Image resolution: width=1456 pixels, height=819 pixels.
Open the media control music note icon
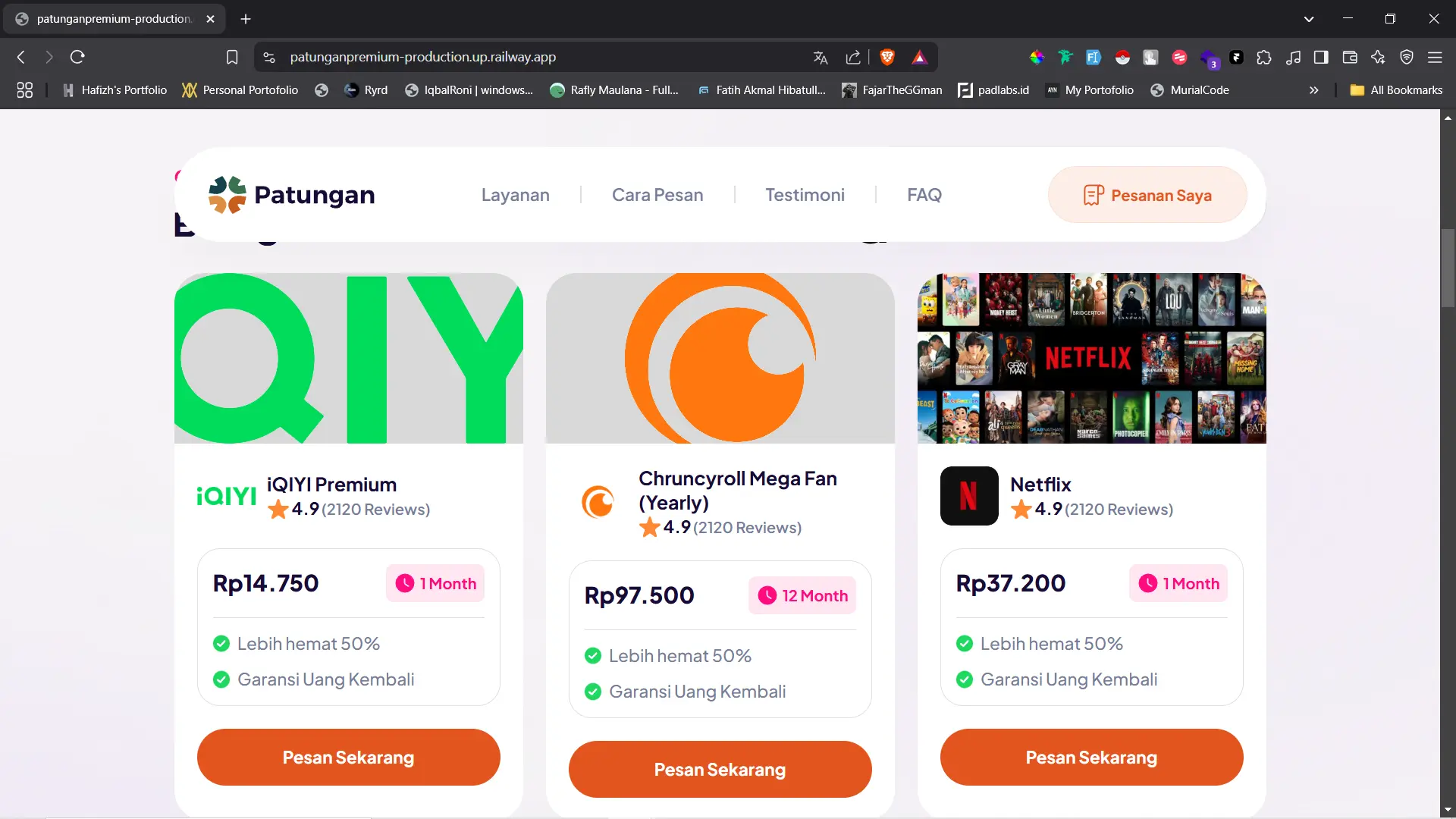click(1294, 57)
